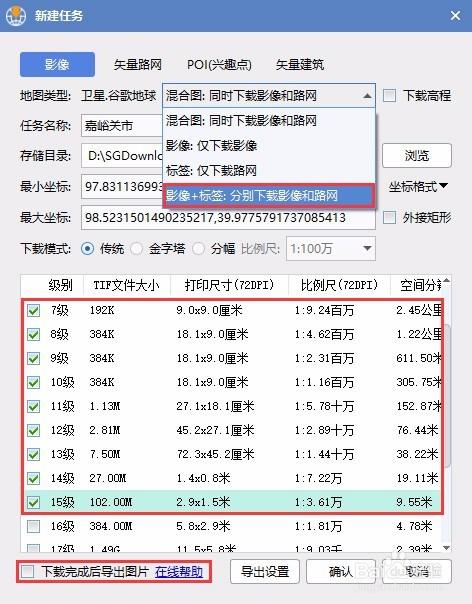Image resolution: width=472 pixels, height=604 pixels.
Task: Click the 102.00M file size cell
Action: [111, 502]
